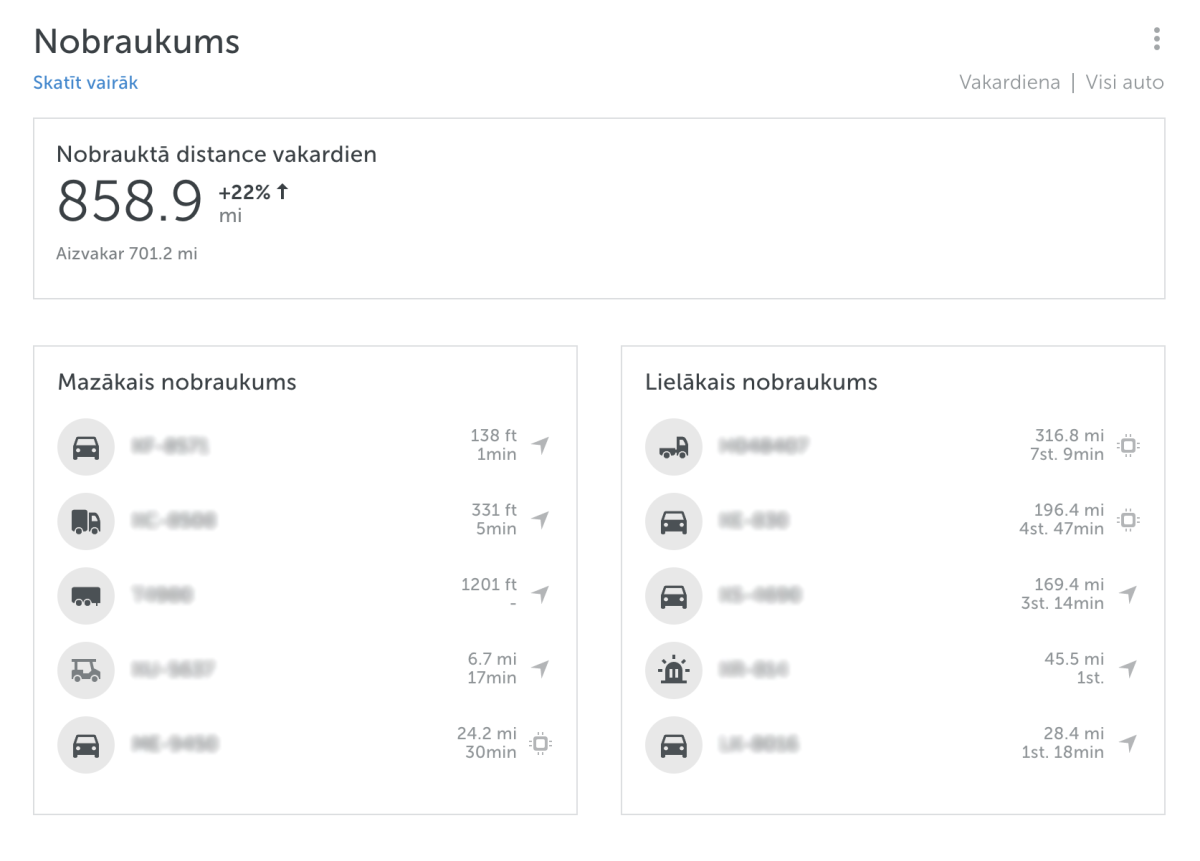Click the chip icon next to 316.8 mi
Screen dimensions: 1200x861
coord(1128,445)
